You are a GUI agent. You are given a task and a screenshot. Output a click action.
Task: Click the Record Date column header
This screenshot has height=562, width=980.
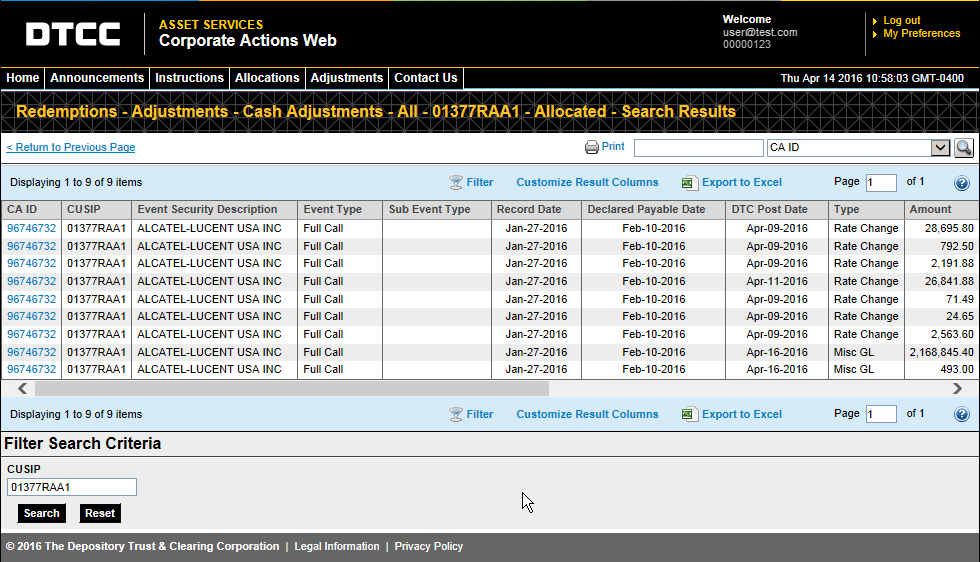[x=536, y=209]
